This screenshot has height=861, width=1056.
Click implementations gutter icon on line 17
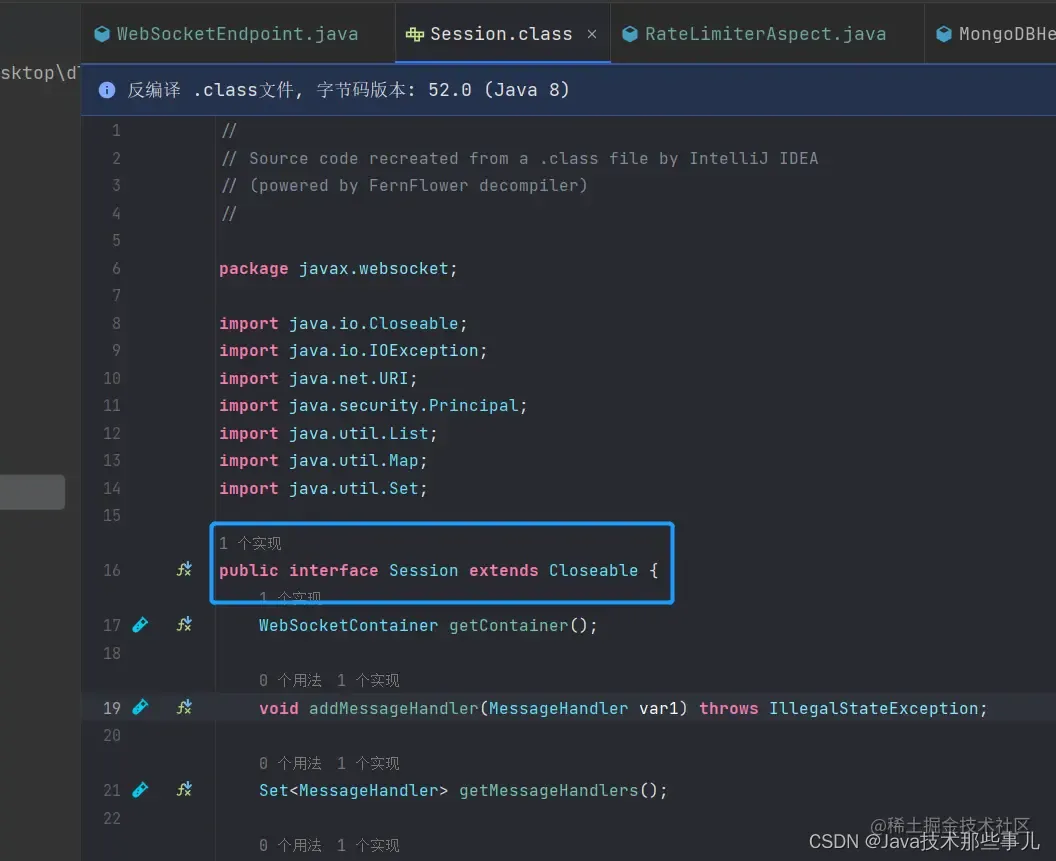point(184,625)
